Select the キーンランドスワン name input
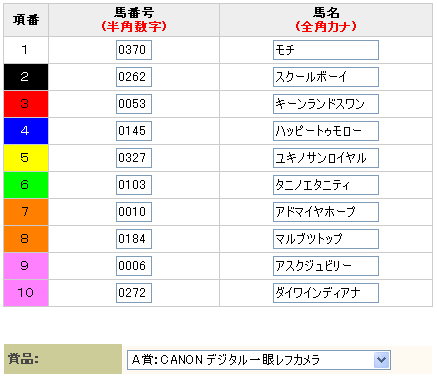The image size is (437, 379). pos(326,104)
